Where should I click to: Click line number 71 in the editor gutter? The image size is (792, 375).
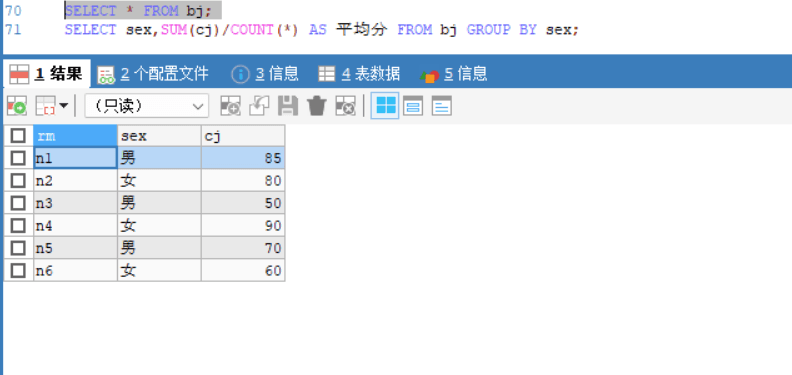(12, 30)
